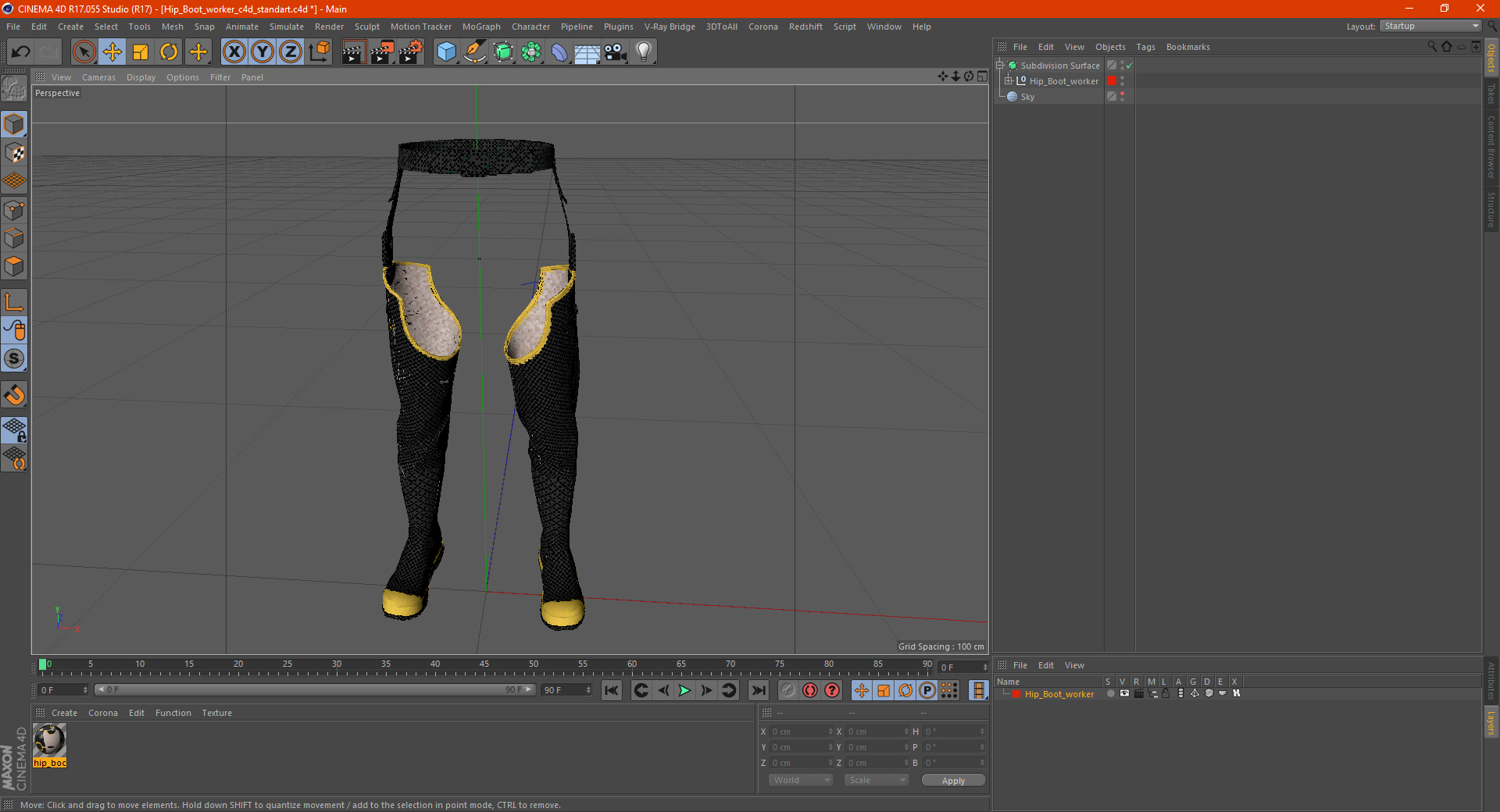Go to end of animation
The width and height of the screenshot is (1500, 812).
(759, 690)
